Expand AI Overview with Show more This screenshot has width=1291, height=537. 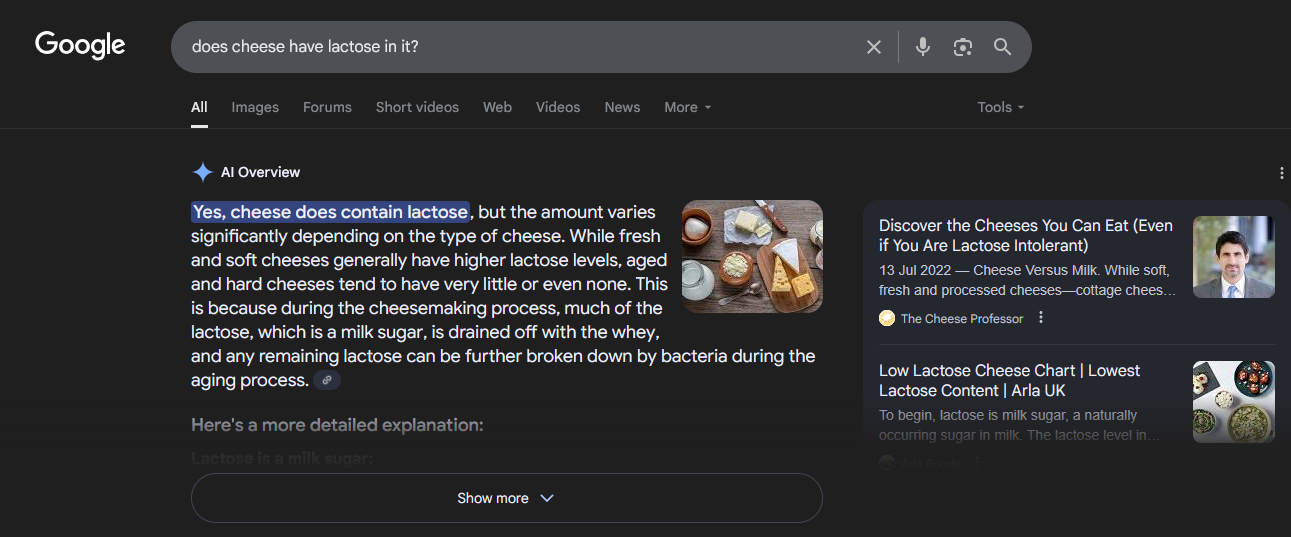[x=506, y=498]
